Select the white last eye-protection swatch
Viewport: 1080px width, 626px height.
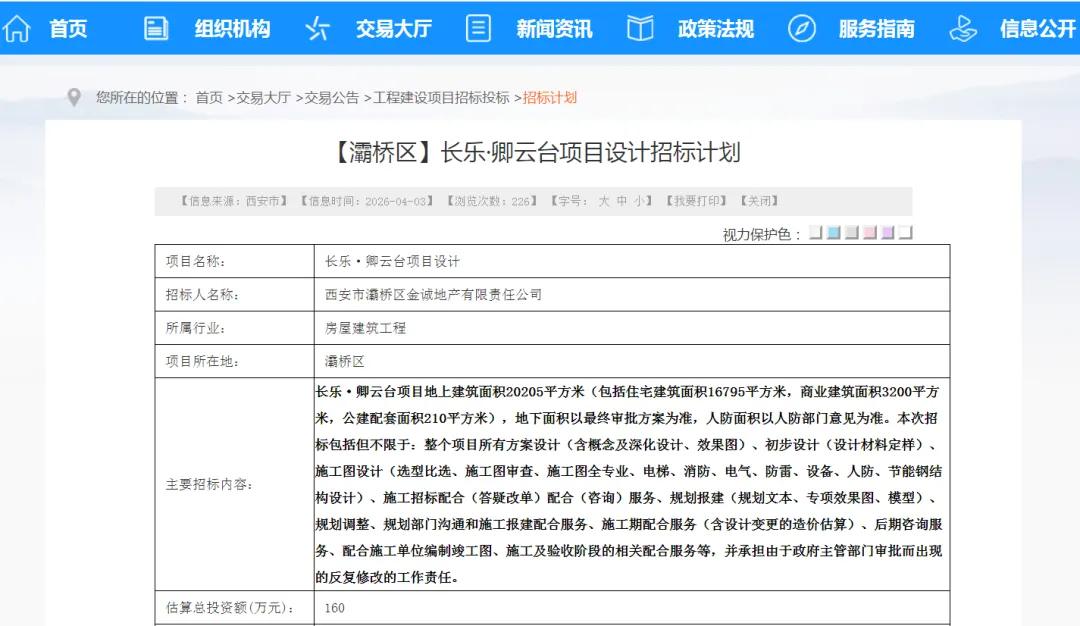pos(906,233)
